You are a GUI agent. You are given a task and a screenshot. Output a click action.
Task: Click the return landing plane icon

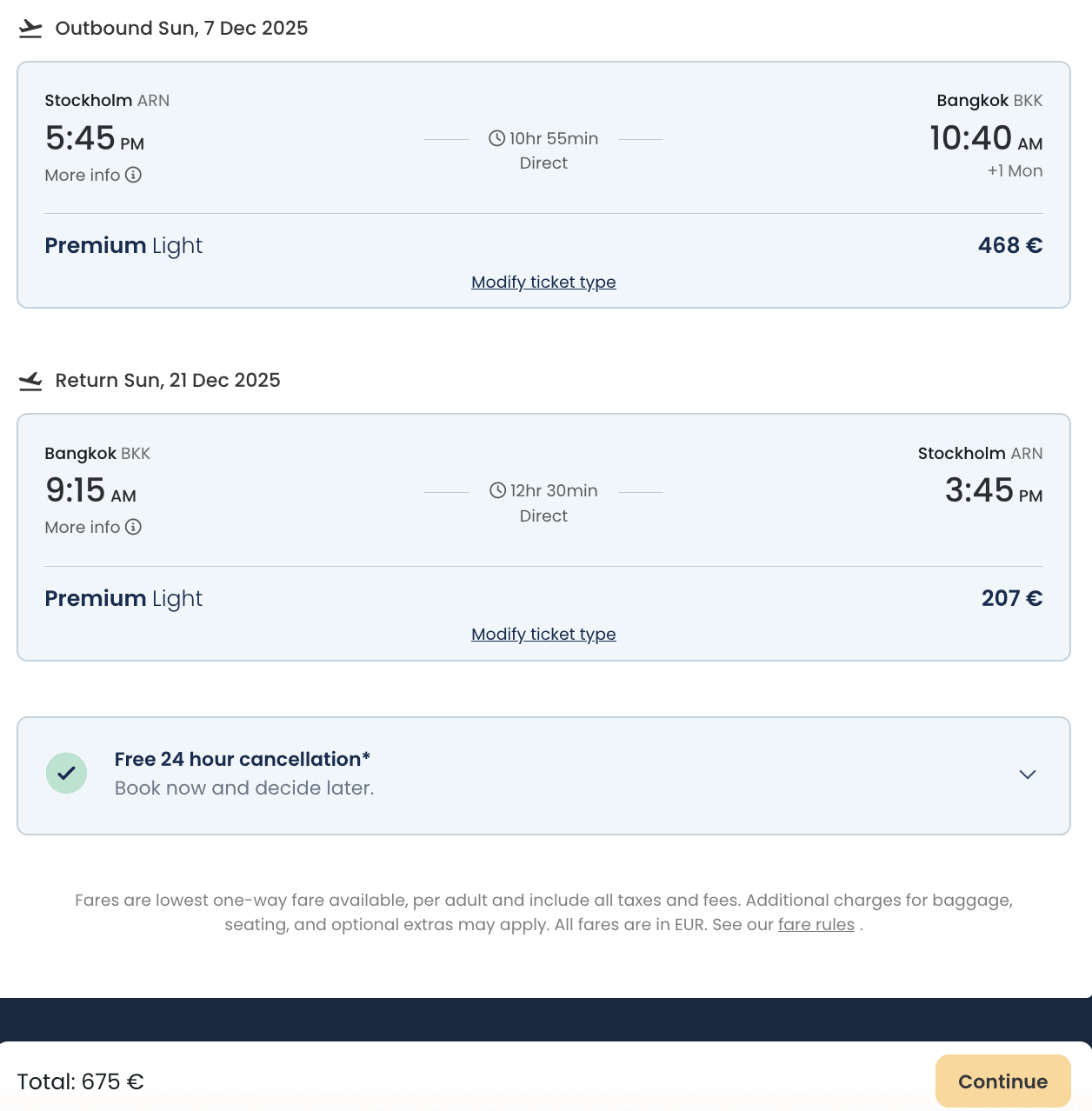point(30,381)
